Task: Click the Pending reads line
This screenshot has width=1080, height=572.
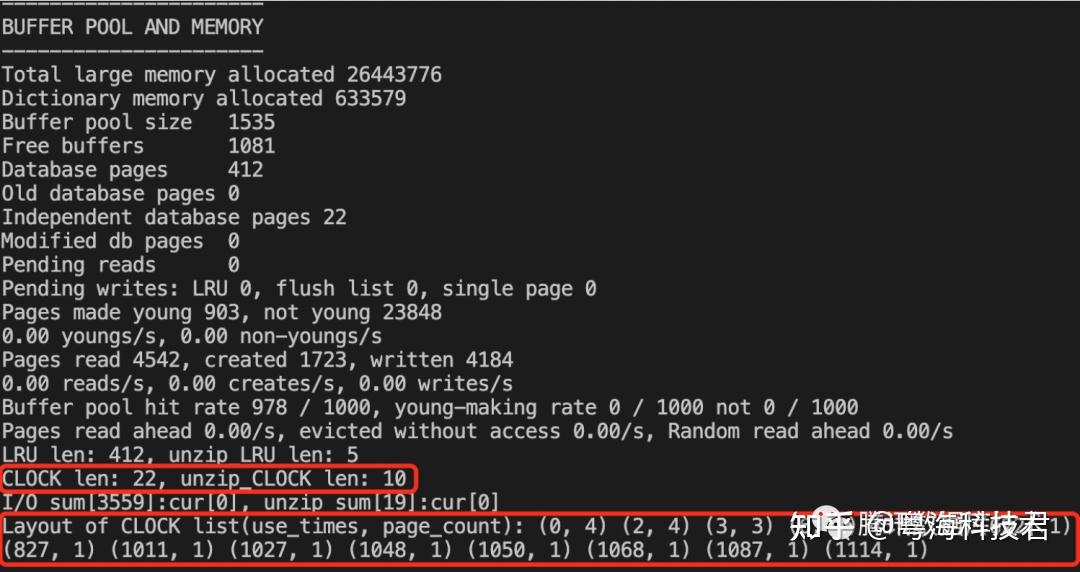Action: click(x=121, y=265)
